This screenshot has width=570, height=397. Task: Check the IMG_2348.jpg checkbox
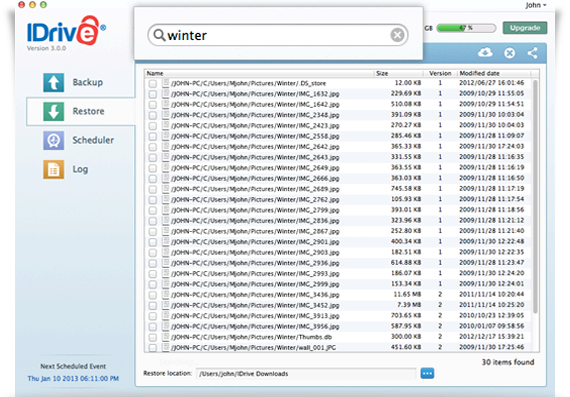(x=153, y=115)
